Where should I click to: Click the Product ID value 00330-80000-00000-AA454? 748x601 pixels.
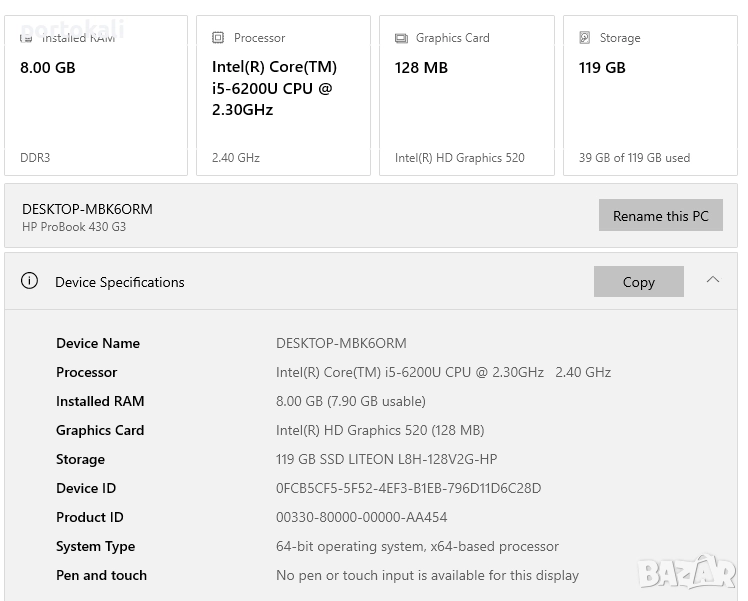point(361,517)
